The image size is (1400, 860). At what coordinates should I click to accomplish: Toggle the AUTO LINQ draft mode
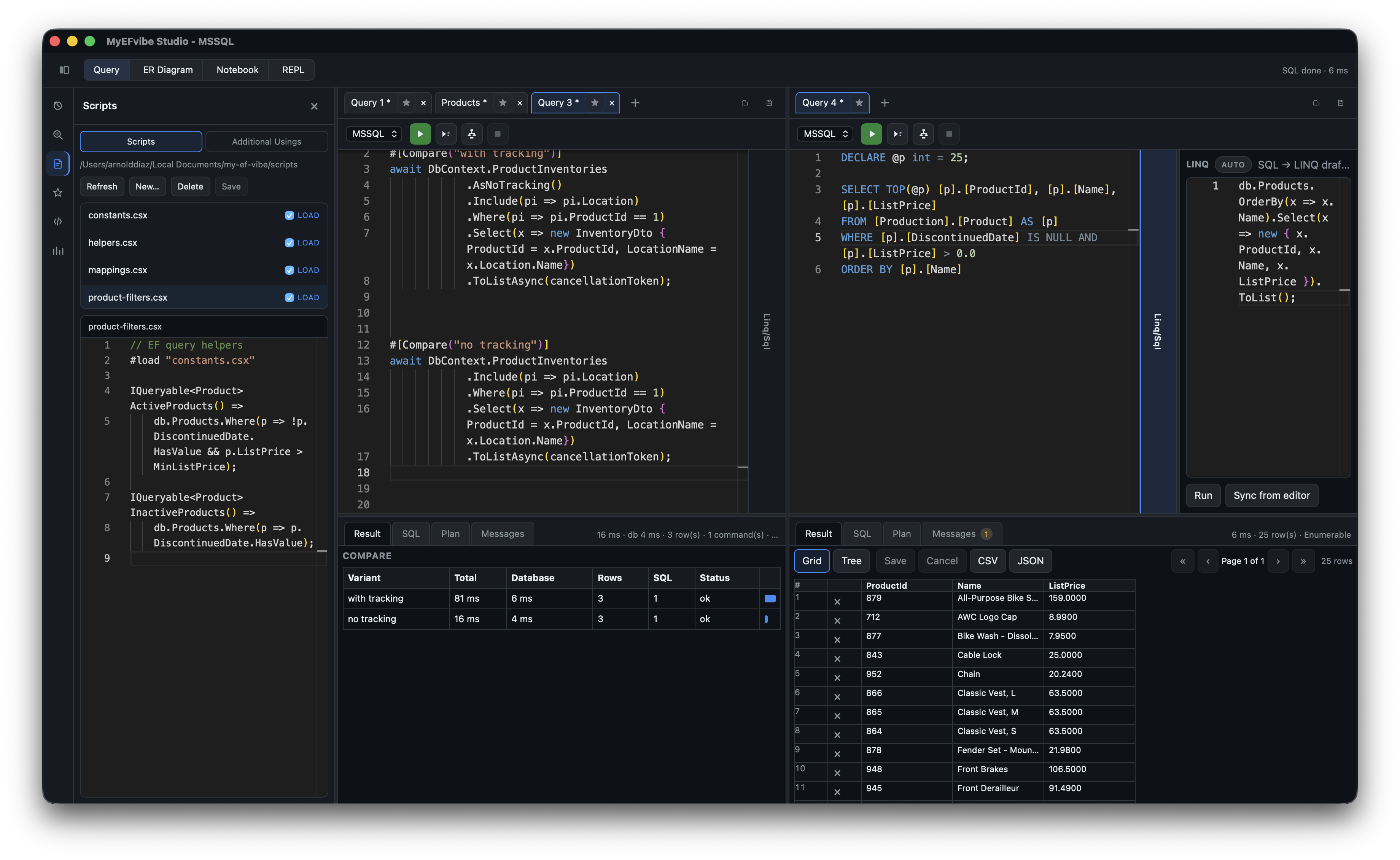pyautogui.click(x=1233, y=165)
